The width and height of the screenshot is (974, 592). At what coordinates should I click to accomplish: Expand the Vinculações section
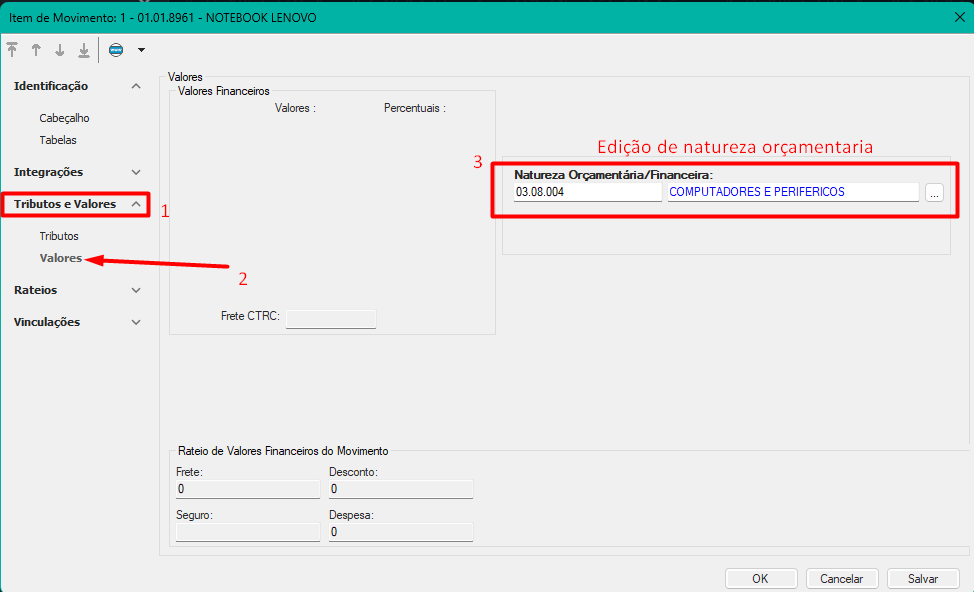click(x=136, y=322)
